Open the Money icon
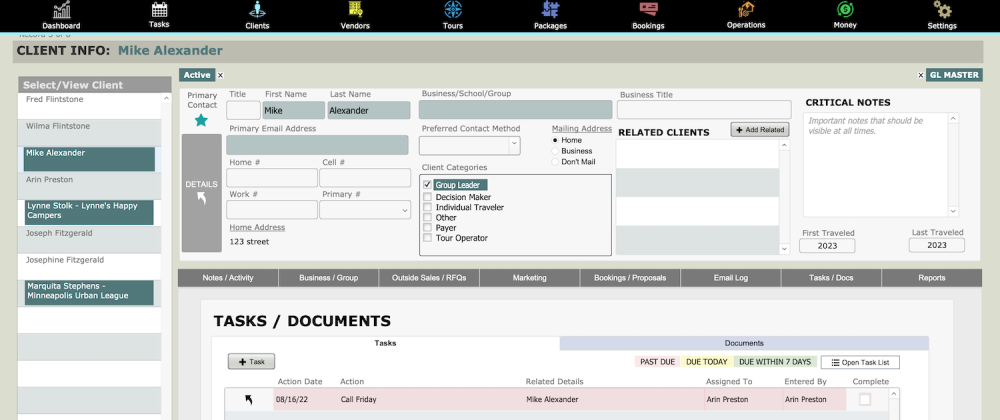 [845, 10]
